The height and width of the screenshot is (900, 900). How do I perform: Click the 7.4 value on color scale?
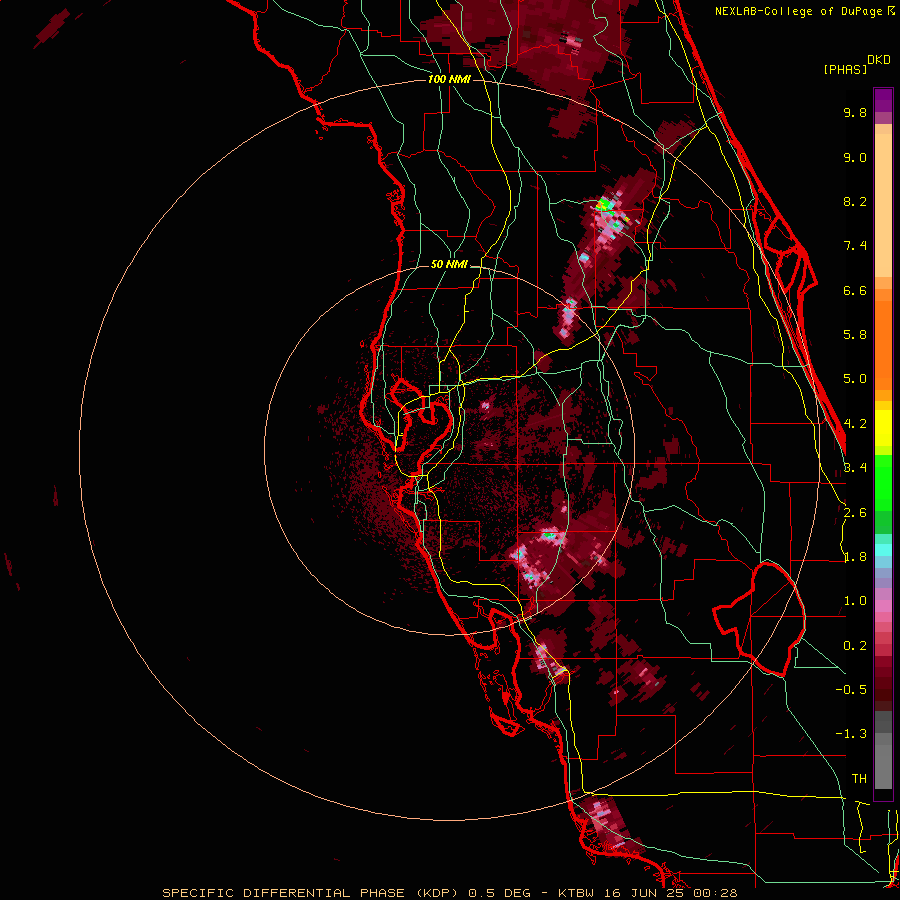pos(855,246)
